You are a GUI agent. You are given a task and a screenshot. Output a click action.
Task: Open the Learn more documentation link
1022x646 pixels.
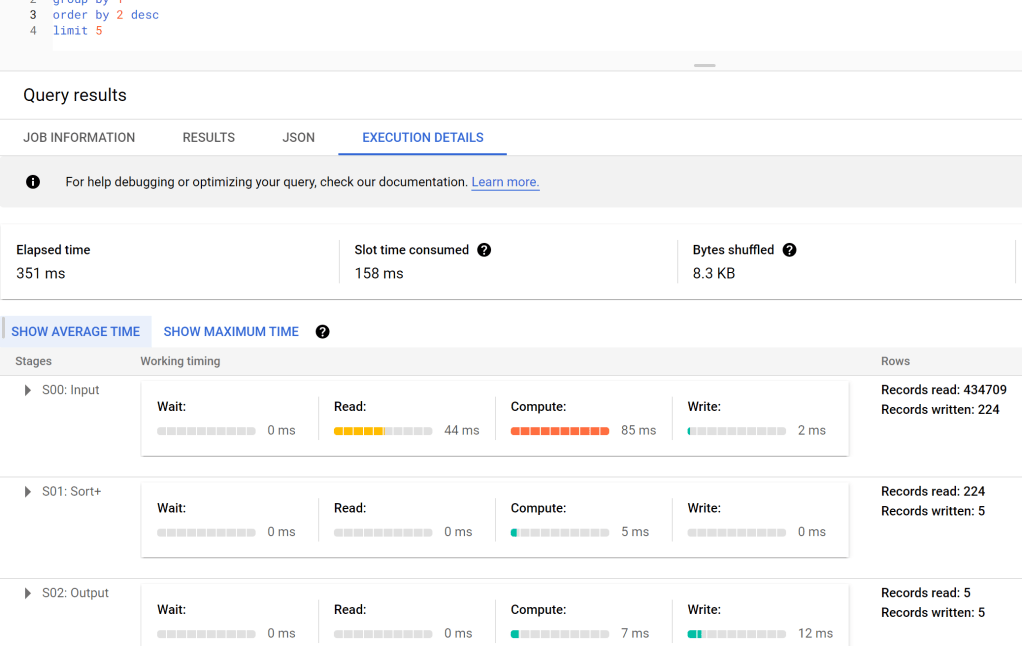point(505,182)
